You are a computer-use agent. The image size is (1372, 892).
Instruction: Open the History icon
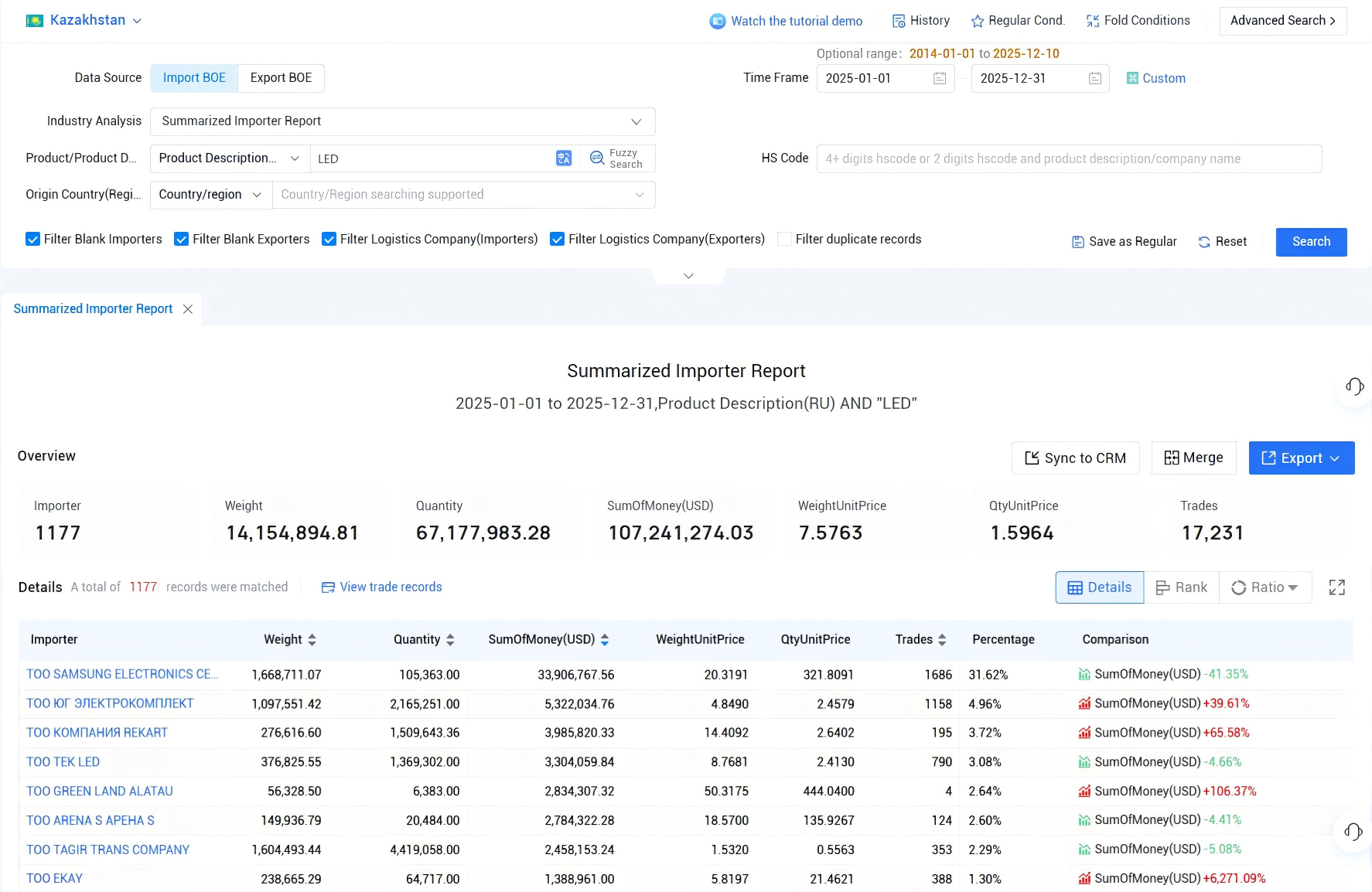pyautogui.click(x=899, y=21)
